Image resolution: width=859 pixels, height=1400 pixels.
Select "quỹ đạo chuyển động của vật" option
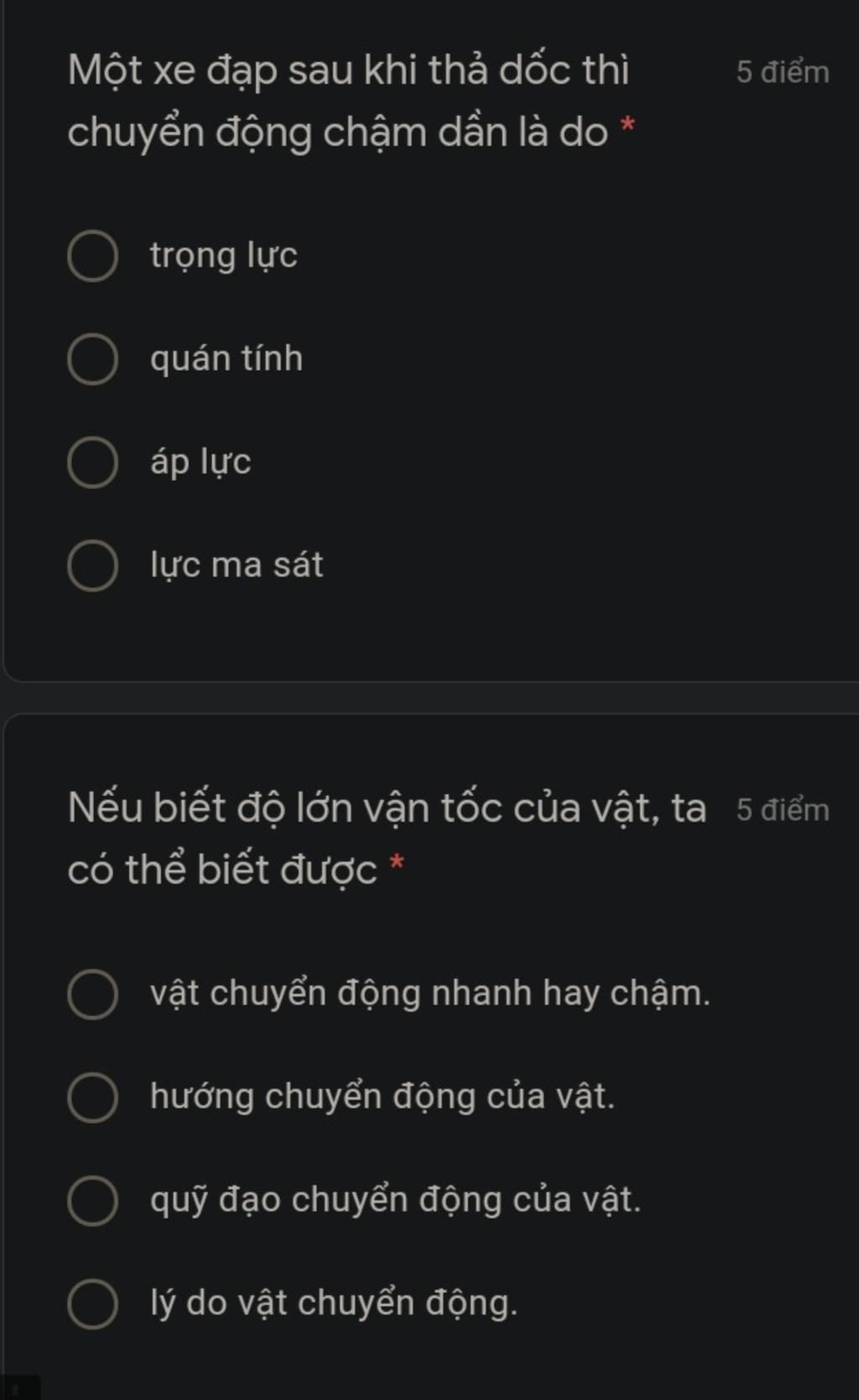[92, 1200]
